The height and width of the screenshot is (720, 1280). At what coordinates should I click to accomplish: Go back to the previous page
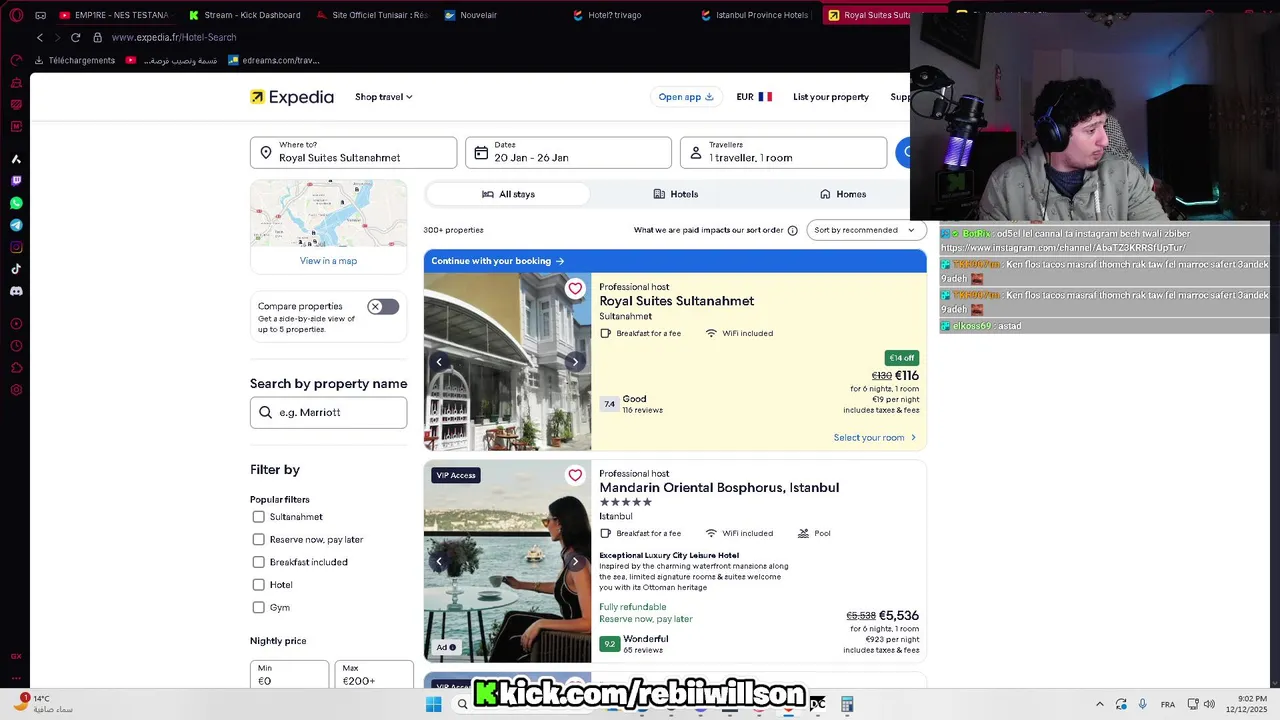click(40, 37)
